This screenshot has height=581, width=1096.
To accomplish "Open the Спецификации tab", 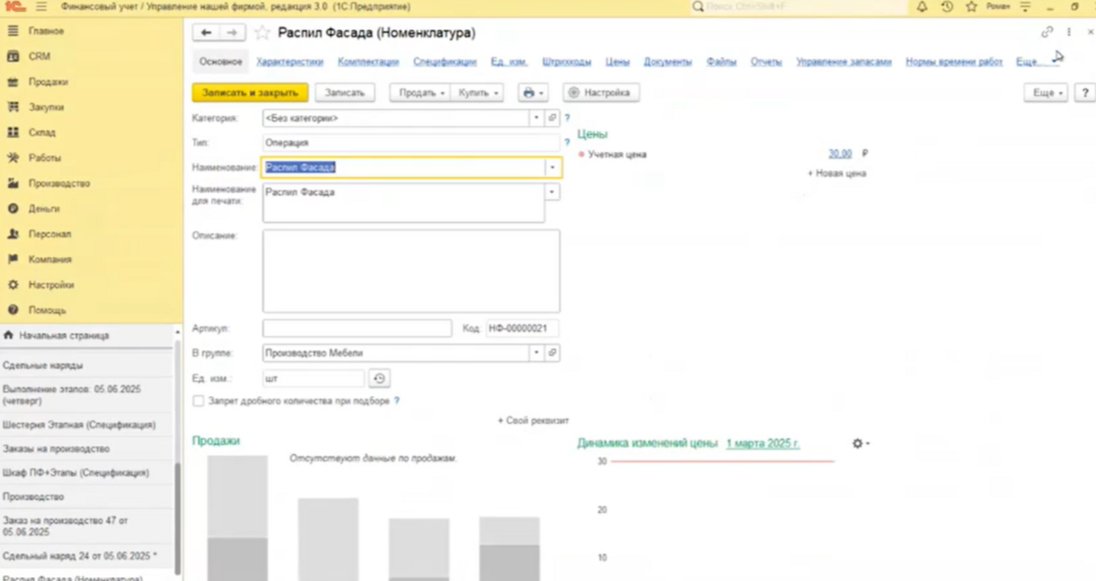I will [x=444, y=62].
